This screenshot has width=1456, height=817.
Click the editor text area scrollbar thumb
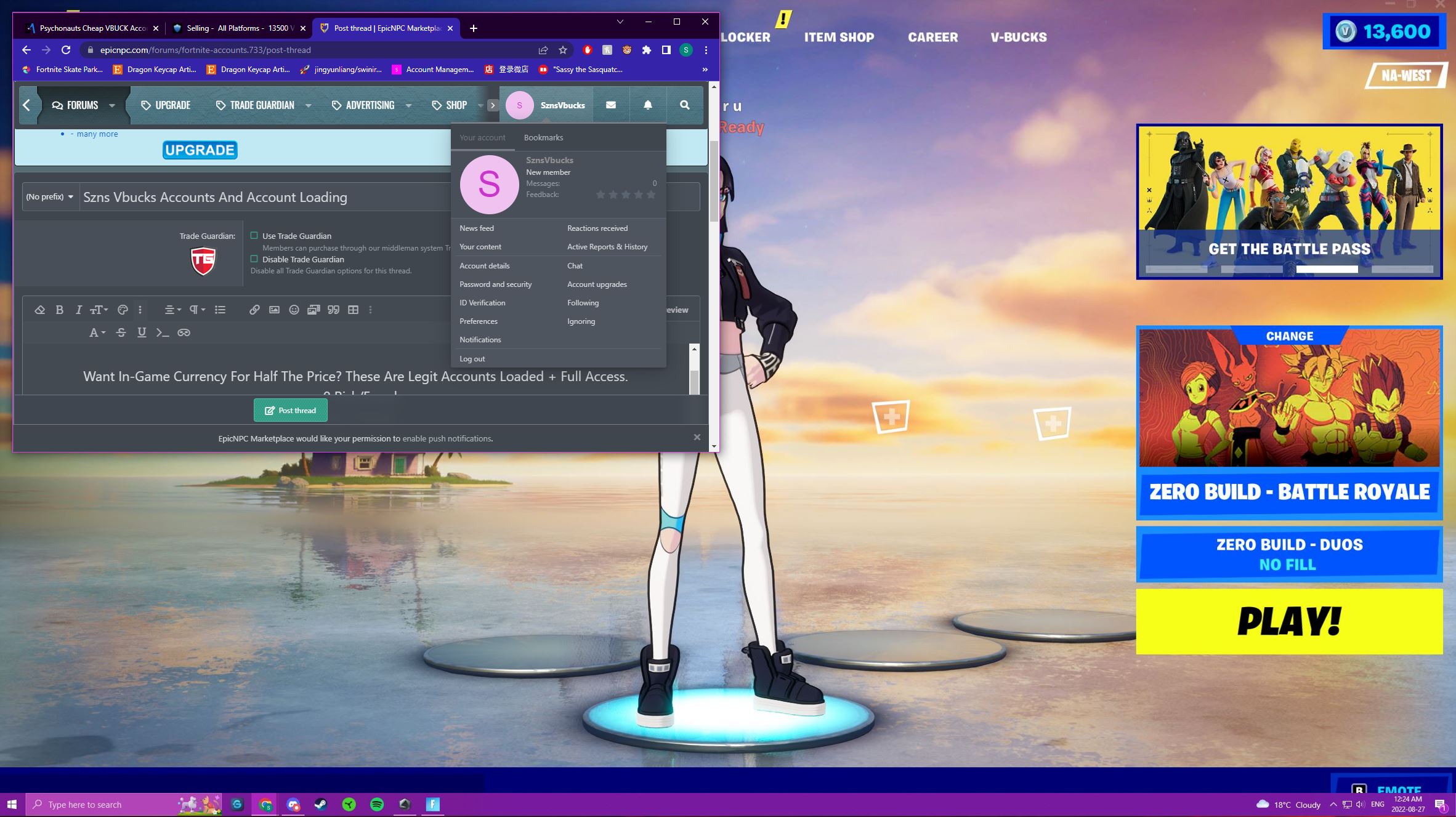[x=694, y=381]
